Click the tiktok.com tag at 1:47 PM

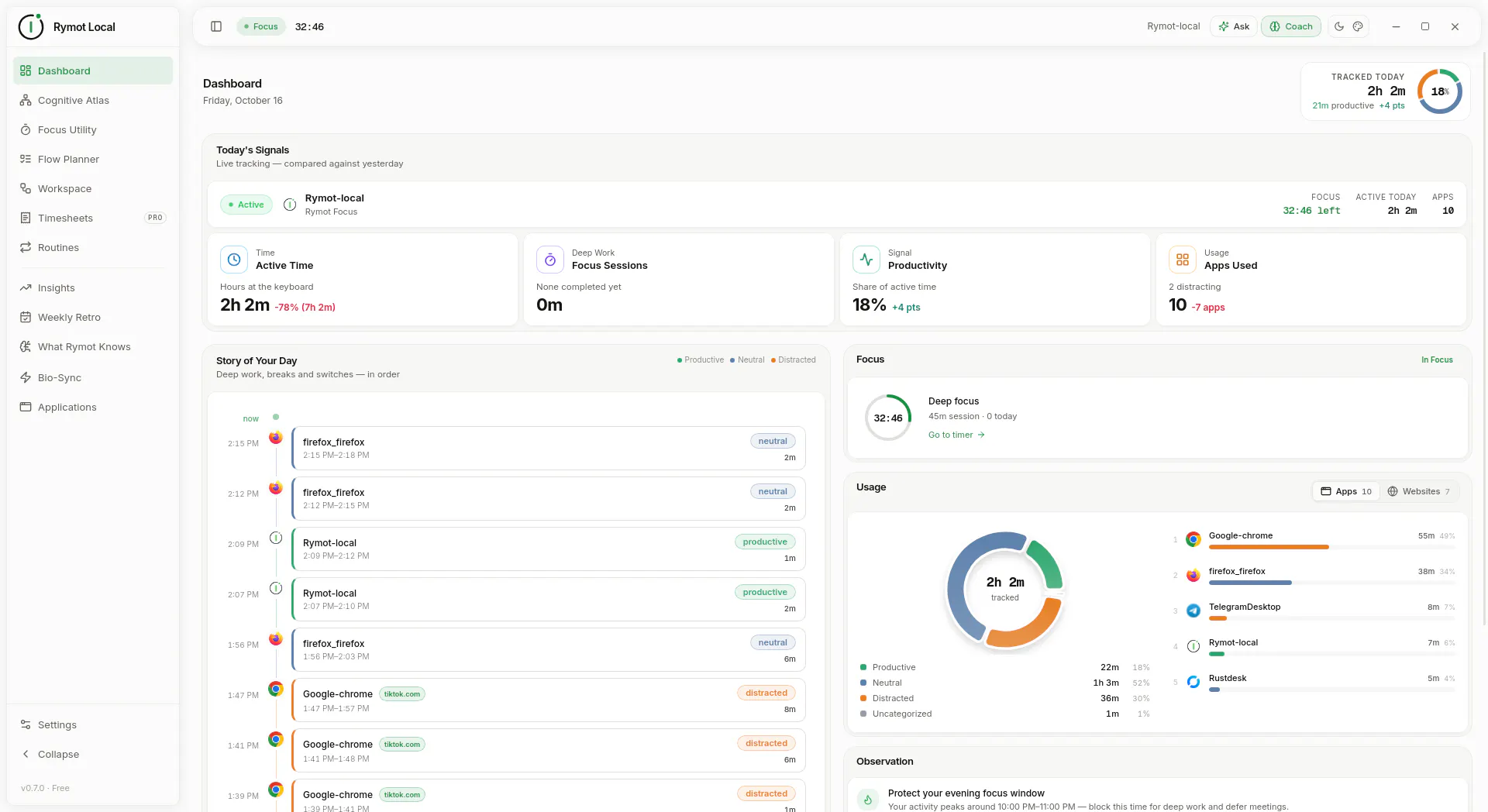[x=402, y=694]
